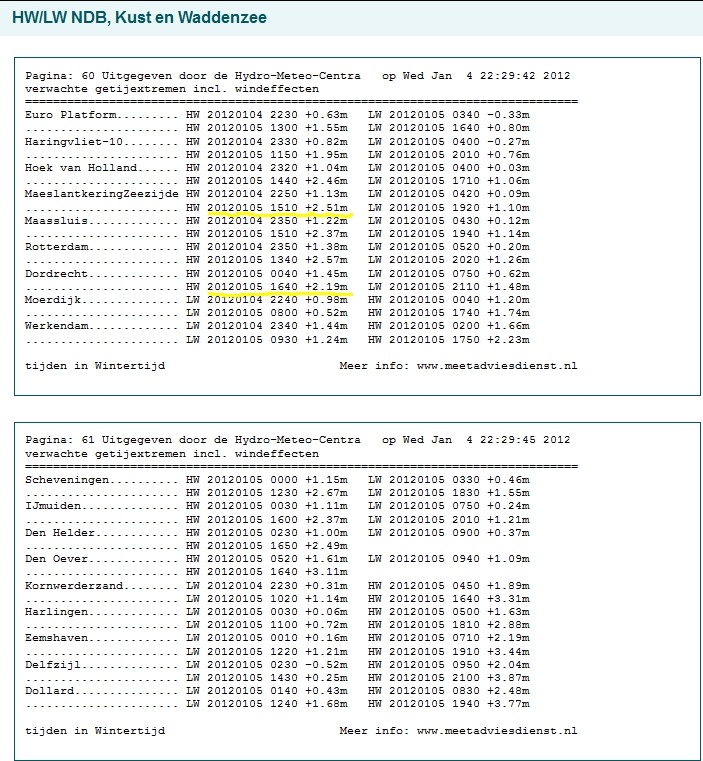Click Eemshaven's HW value '+3.44m'

[x=508, y=651]
